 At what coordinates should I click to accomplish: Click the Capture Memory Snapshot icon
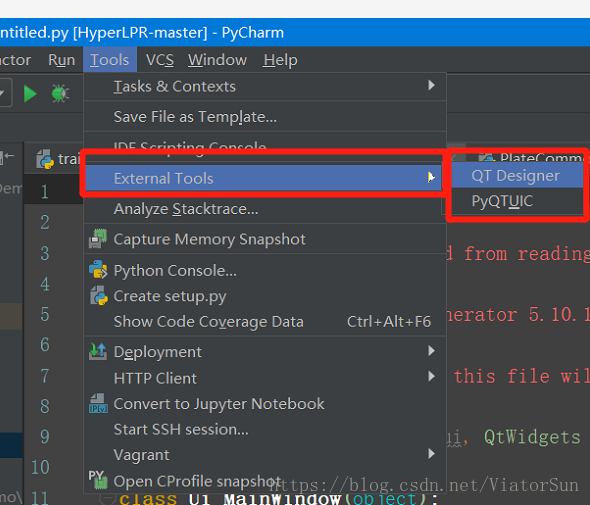coord(98,239)
